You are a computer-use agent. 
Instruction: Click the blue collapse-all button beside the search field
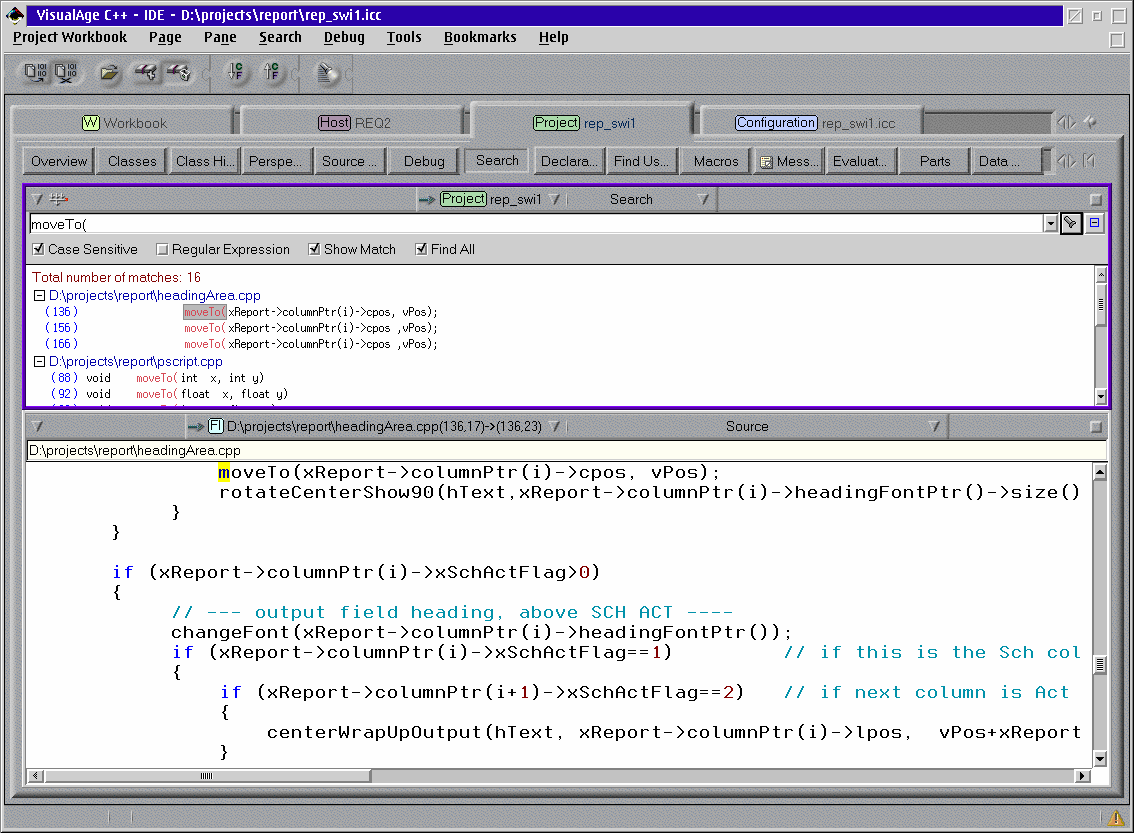pyautogui.click(x=1094, y=223)
